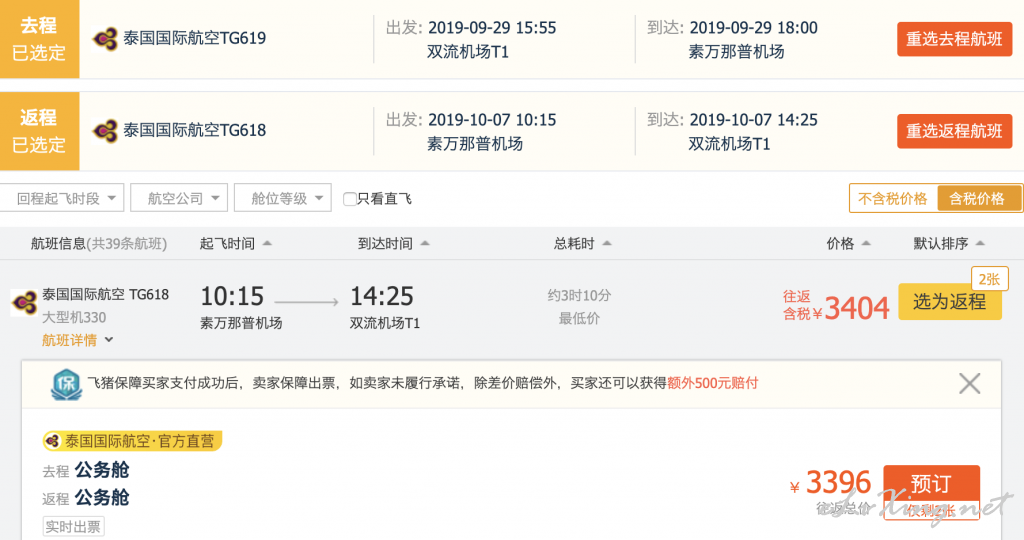Sort the list by 价格 column
The image size is (1024, 540).
848,244
